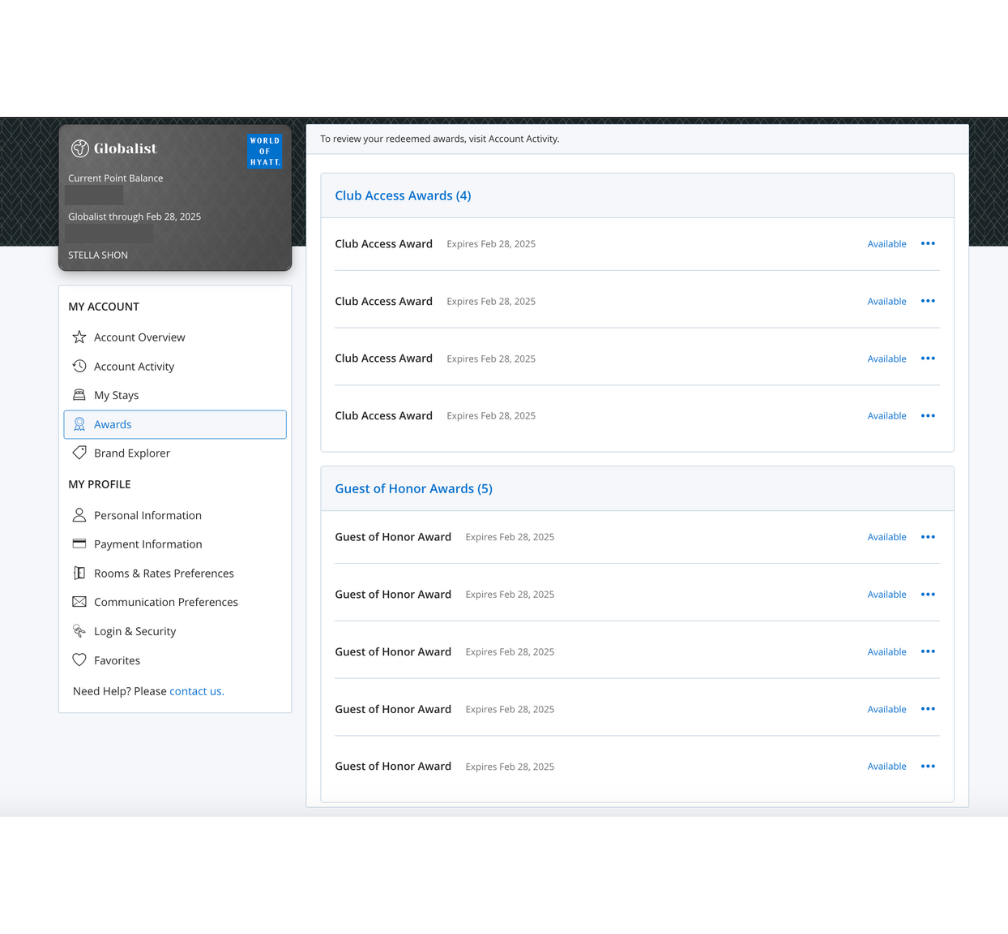Click the 'STELLA SHON' member name
The image size is (1008, 934).
pos(98,255)
